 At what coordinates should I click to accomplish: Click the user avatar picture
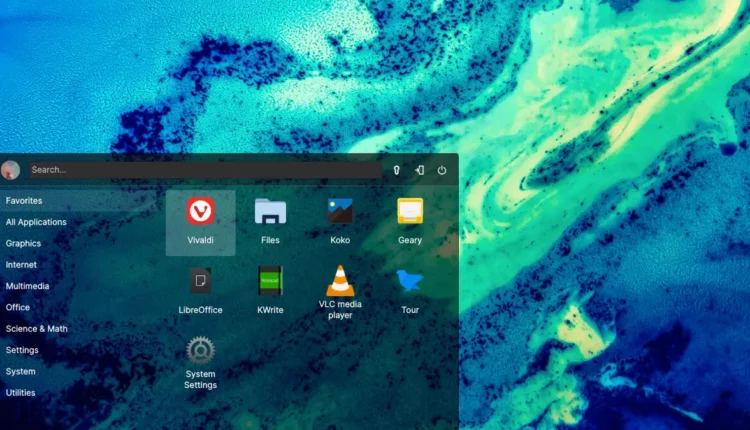(x=11, y=170)
